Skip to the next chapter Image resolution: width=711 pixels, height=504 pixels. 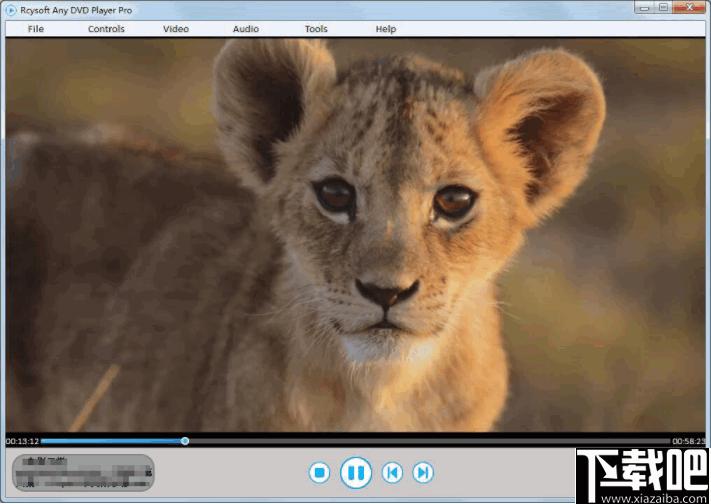click(423, 472)
